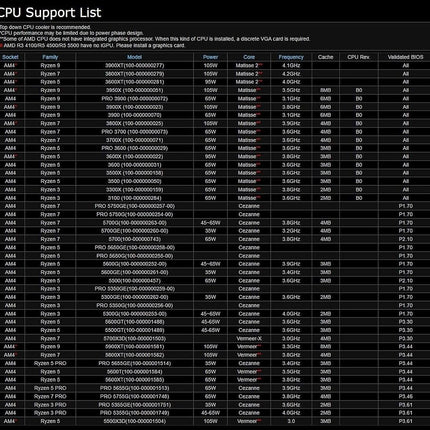Click the CPU Support List heading
430x430 pixels.
click(50, 13)
